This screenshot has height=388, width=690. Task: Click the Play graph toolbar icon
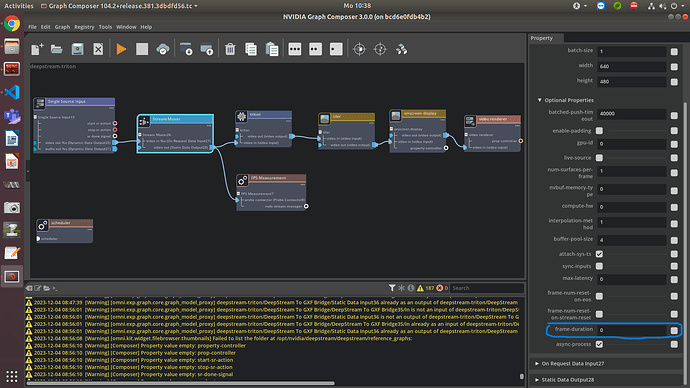(121, 49)
